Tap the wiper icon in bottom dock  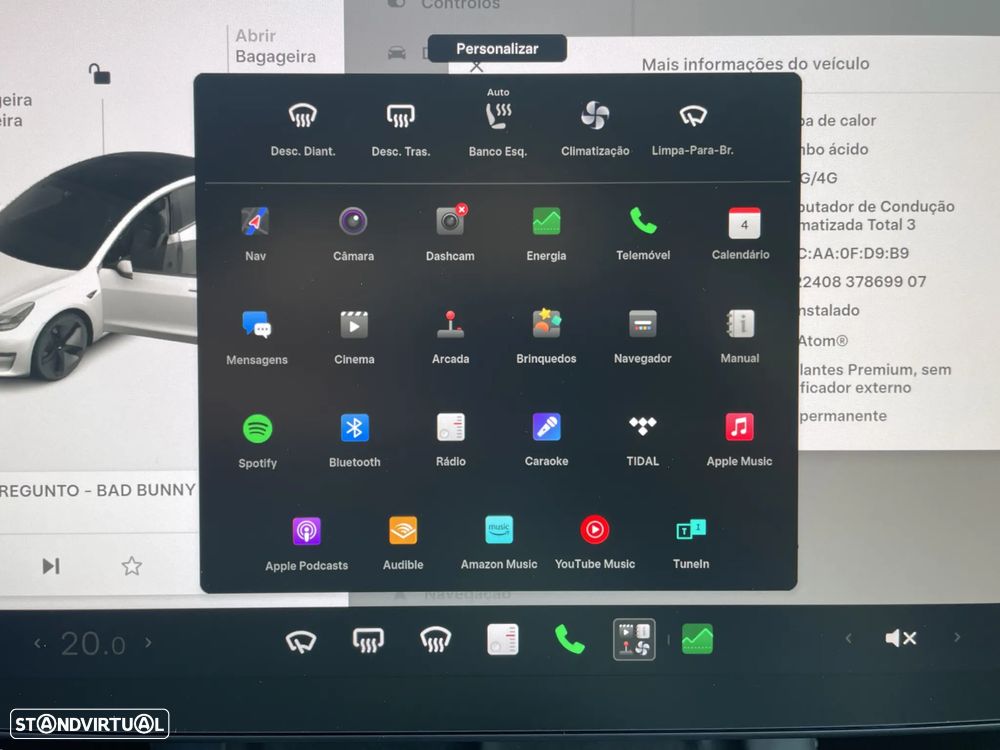pyautogui.click(x=301, y=640)
